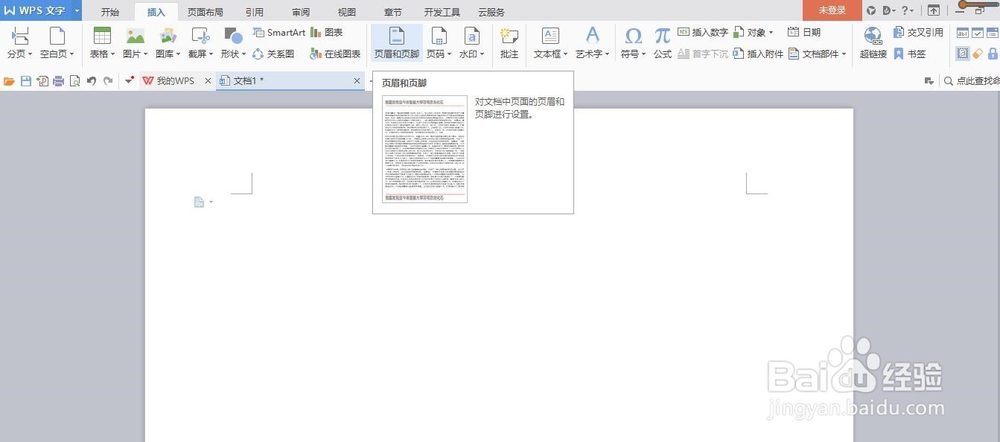Switch to the 引用 ribbon tab
The height and width of the screenshot is (442, 1000).
point(254,12)
